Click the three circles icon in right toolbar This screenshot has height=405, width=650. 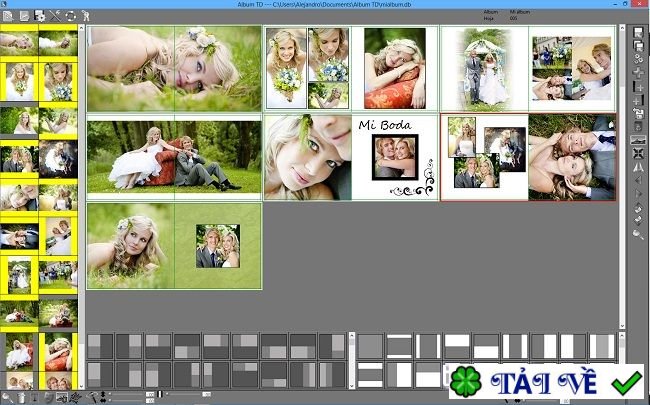[638, 59]
